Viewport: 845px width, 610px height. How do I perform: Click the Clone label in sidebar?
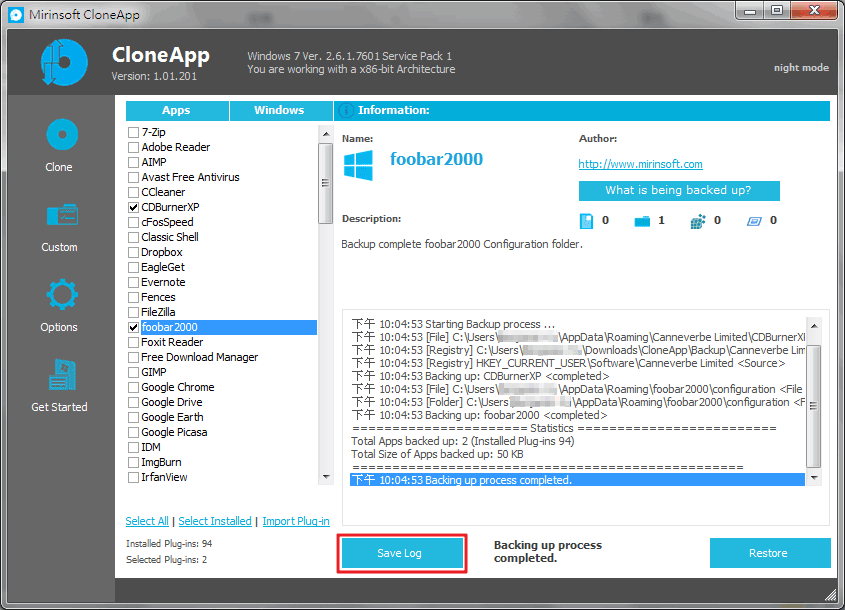[59, 168]
